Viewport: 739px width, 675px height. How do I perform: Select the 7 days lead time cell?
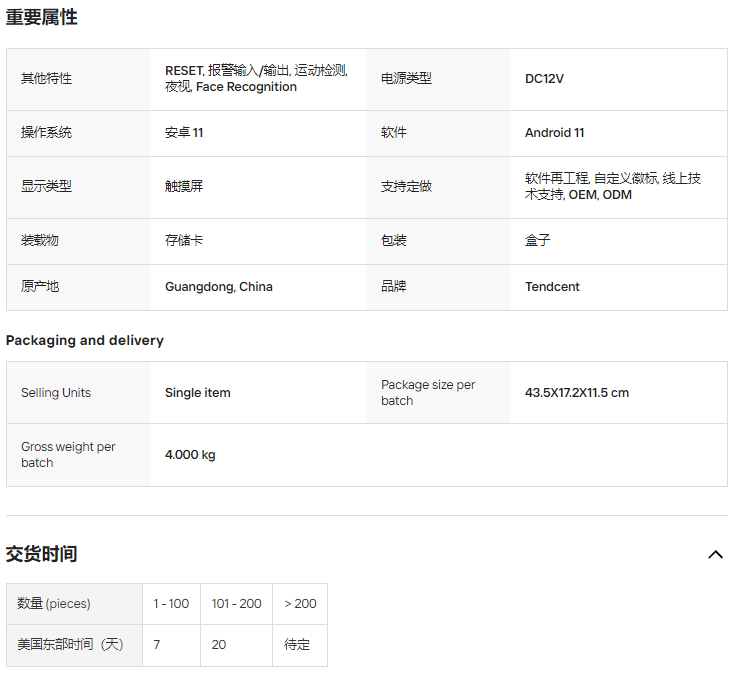tap(172, 645)
